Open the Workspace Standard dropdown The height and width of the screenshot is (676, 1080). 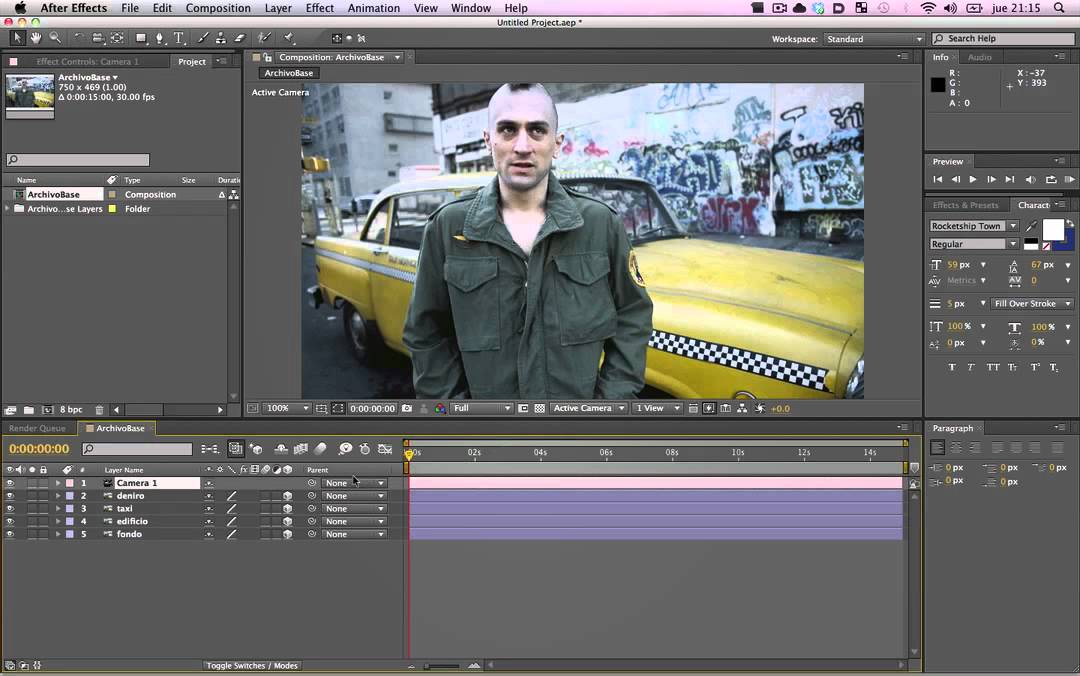(x=873, y=39)
